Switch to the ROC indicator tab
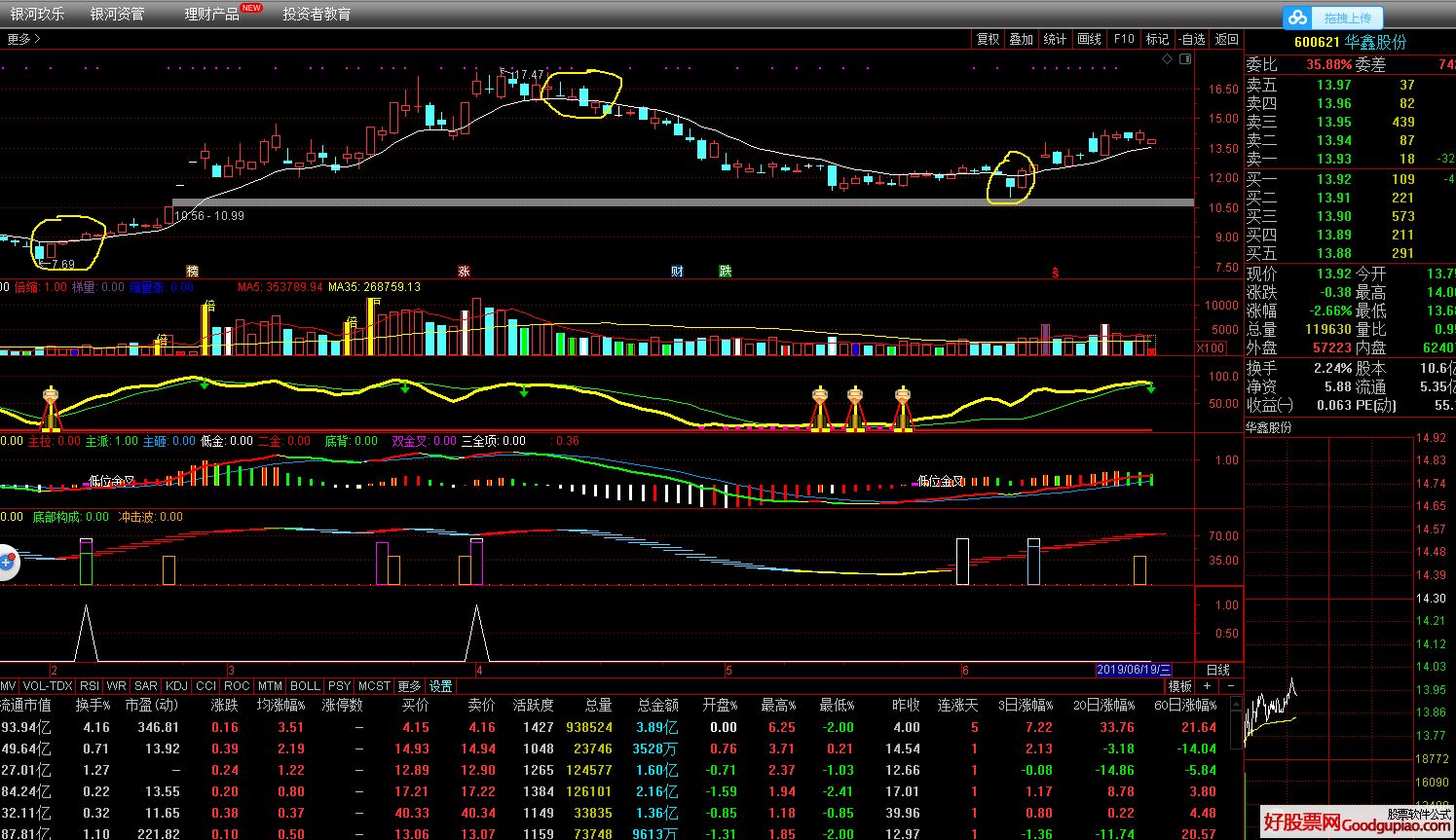 click(237, 686)
